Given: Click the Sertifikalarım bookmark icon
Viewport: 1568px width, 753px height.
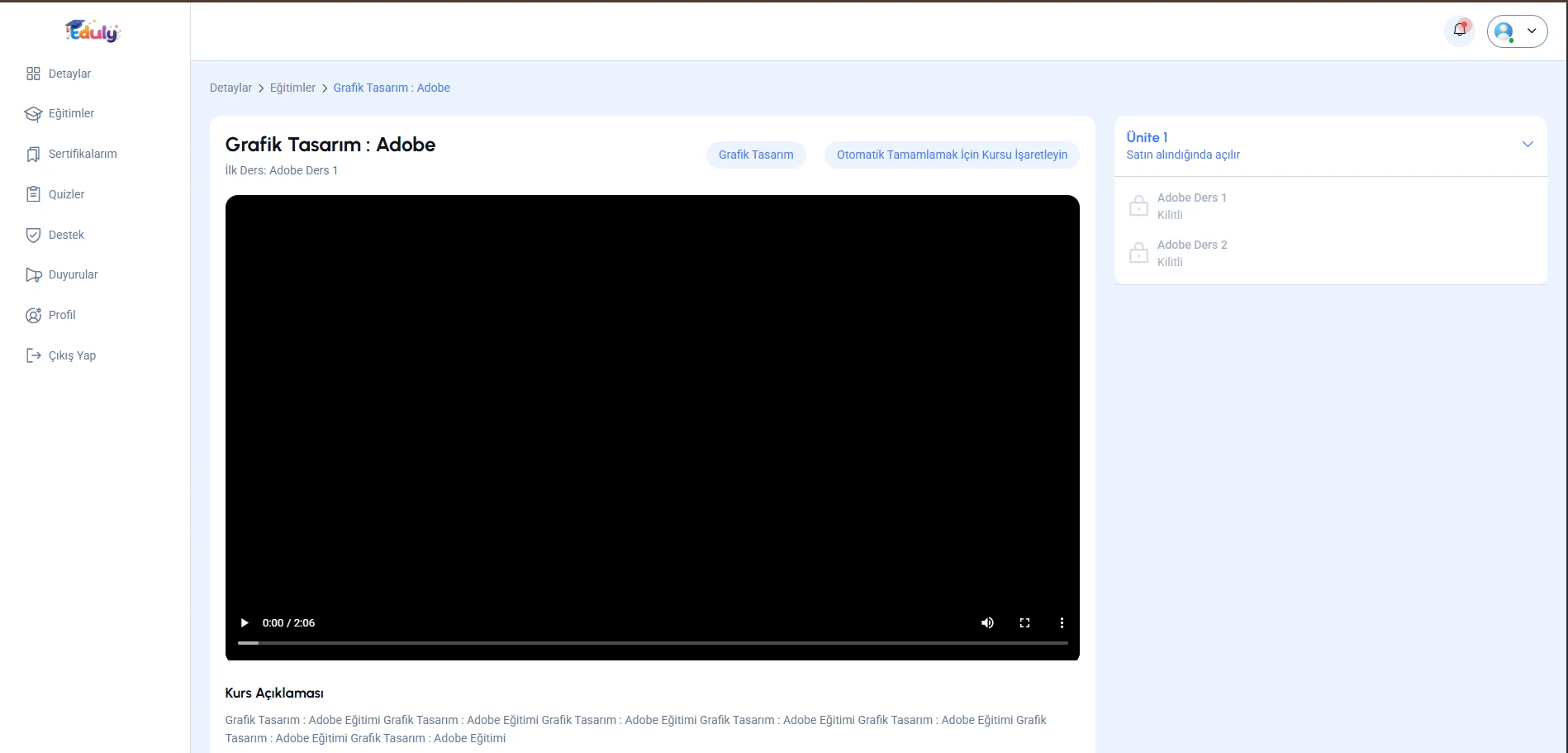Looking at the screenshot, I should (33, 155).
